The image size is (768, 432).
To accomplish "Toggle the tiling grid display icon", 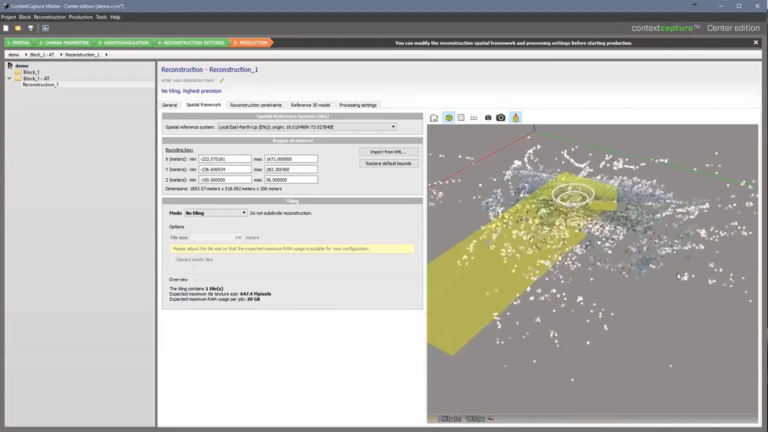I will click(461, 118).
